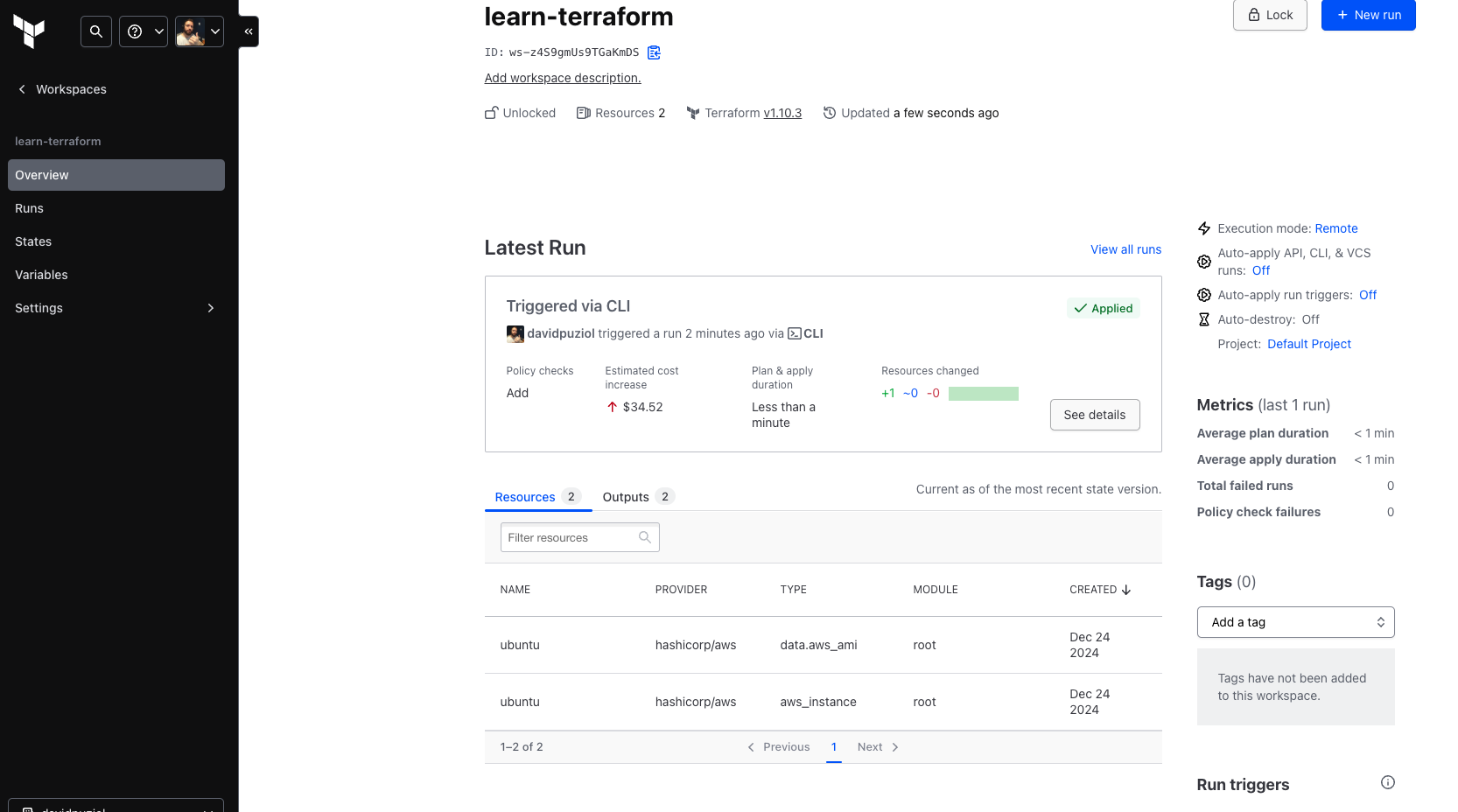Image resolution: width=1458 pixels, height=812 pixels.
Task: Go to States in the sidebar
Action: pyautogui.click(x=33, y=241)
